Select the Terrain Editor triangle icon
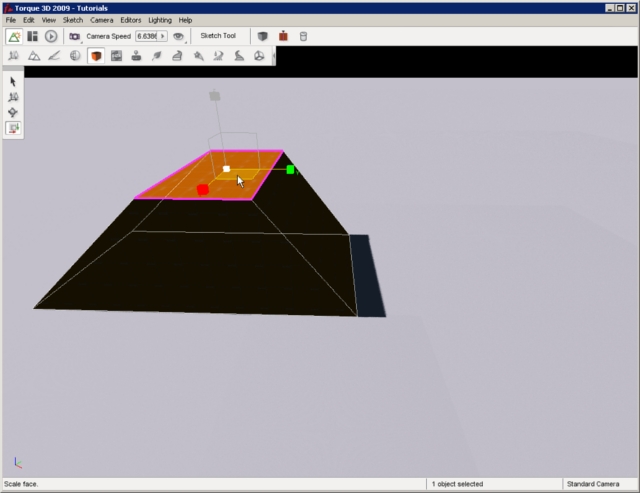Viewport: 640px width, 493px height. point(33,56)
